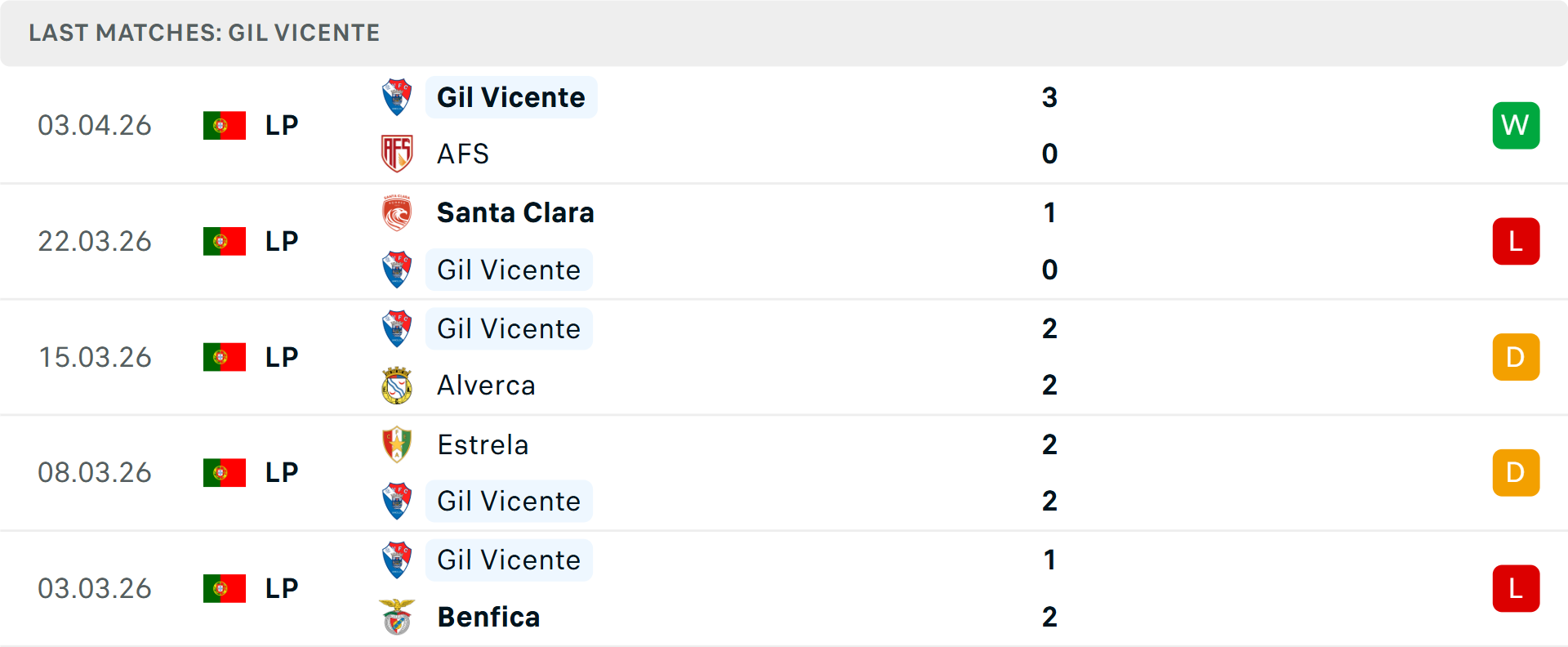Click the orange D badge for Alverca match
The image size is (1568, 647).
(x=1516, y=357)
